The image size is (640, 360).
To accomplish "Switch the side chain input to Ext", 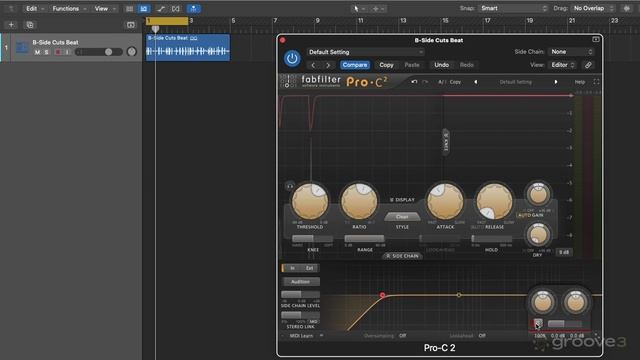I will tap(309, 268).
